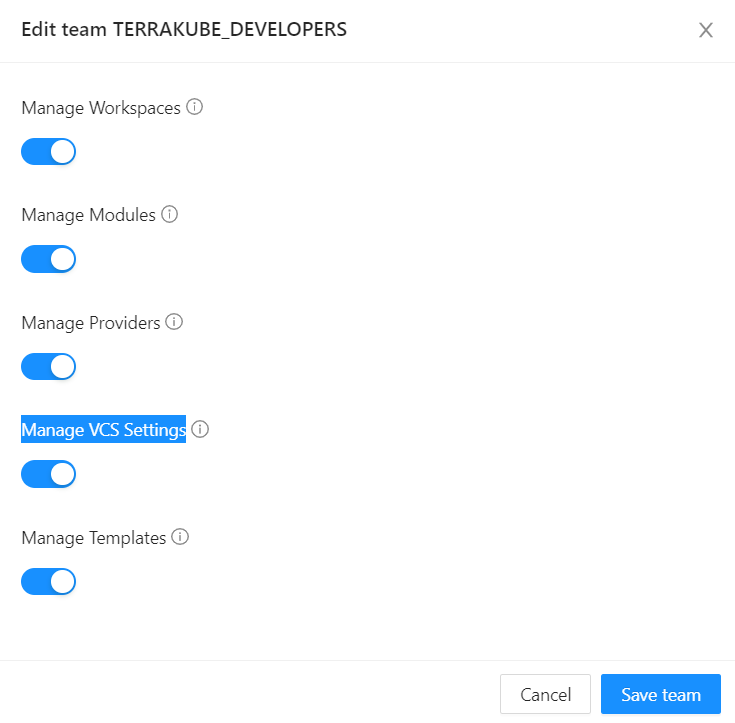Click the info icon beside Manage Workspaces
The width and height of the screenshot is (735, 723).
[x=195, y=107]
